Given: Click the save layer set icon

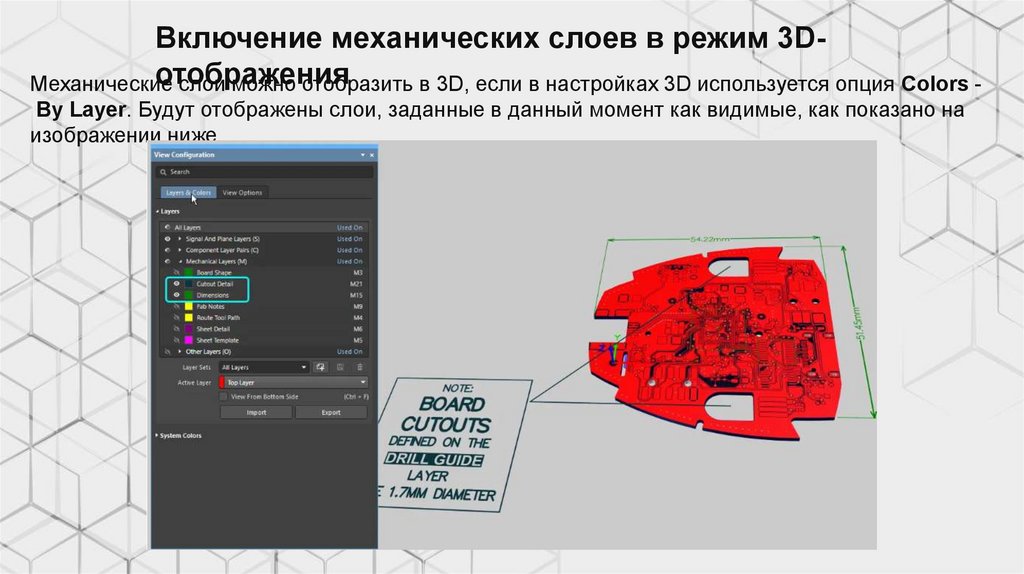Looking at the screenshot, I should [x=340, y=368].
